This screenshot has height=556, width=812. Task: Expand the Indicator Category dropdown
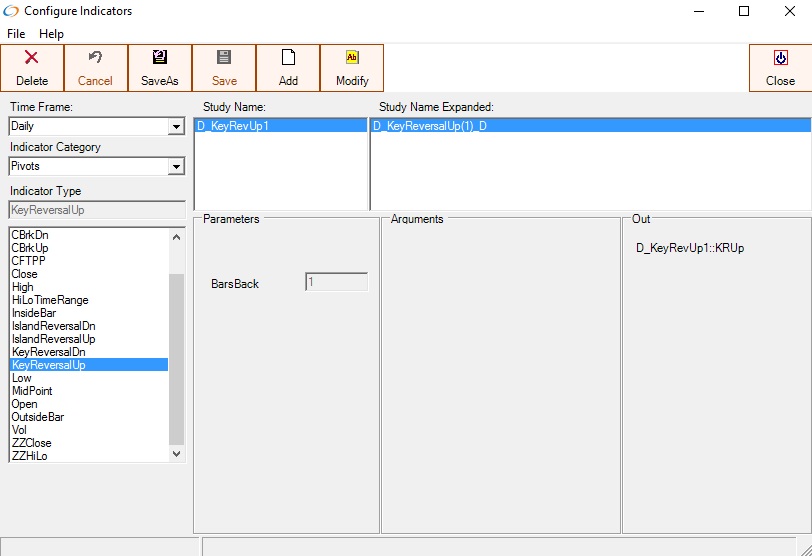coord(176,167)
